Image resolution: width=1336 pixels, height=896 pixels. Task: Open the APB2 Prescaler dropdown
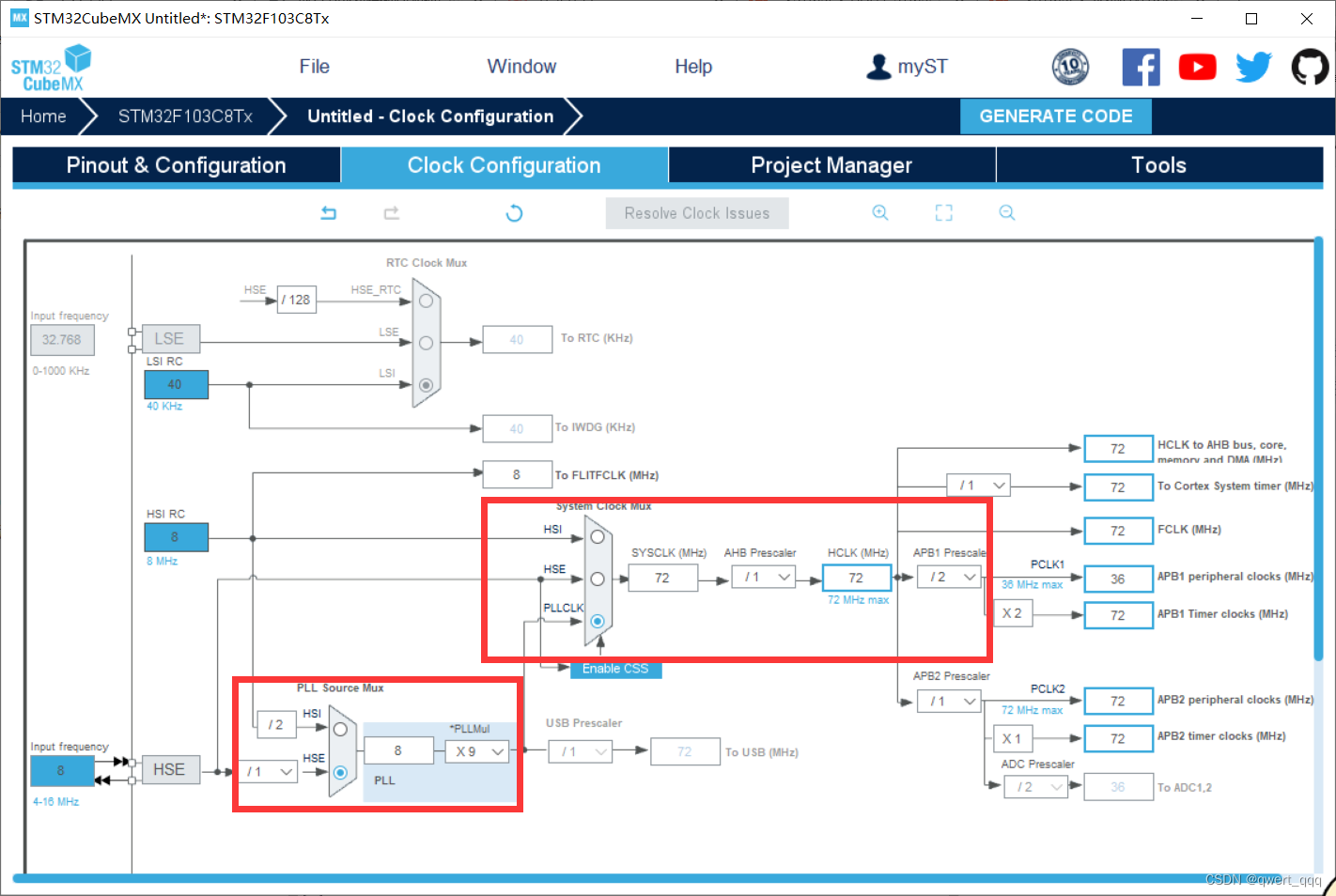(949, 702)
